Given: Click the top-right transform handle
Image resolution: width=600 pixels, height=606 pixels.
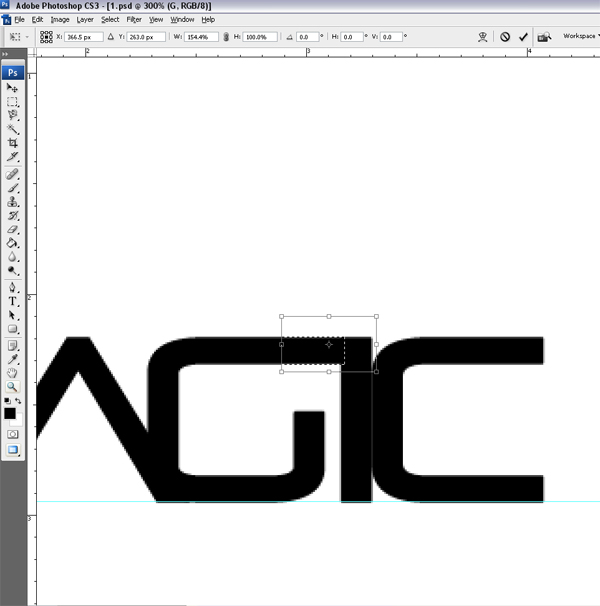Looking at the screenshot, I should click(376, 317).
